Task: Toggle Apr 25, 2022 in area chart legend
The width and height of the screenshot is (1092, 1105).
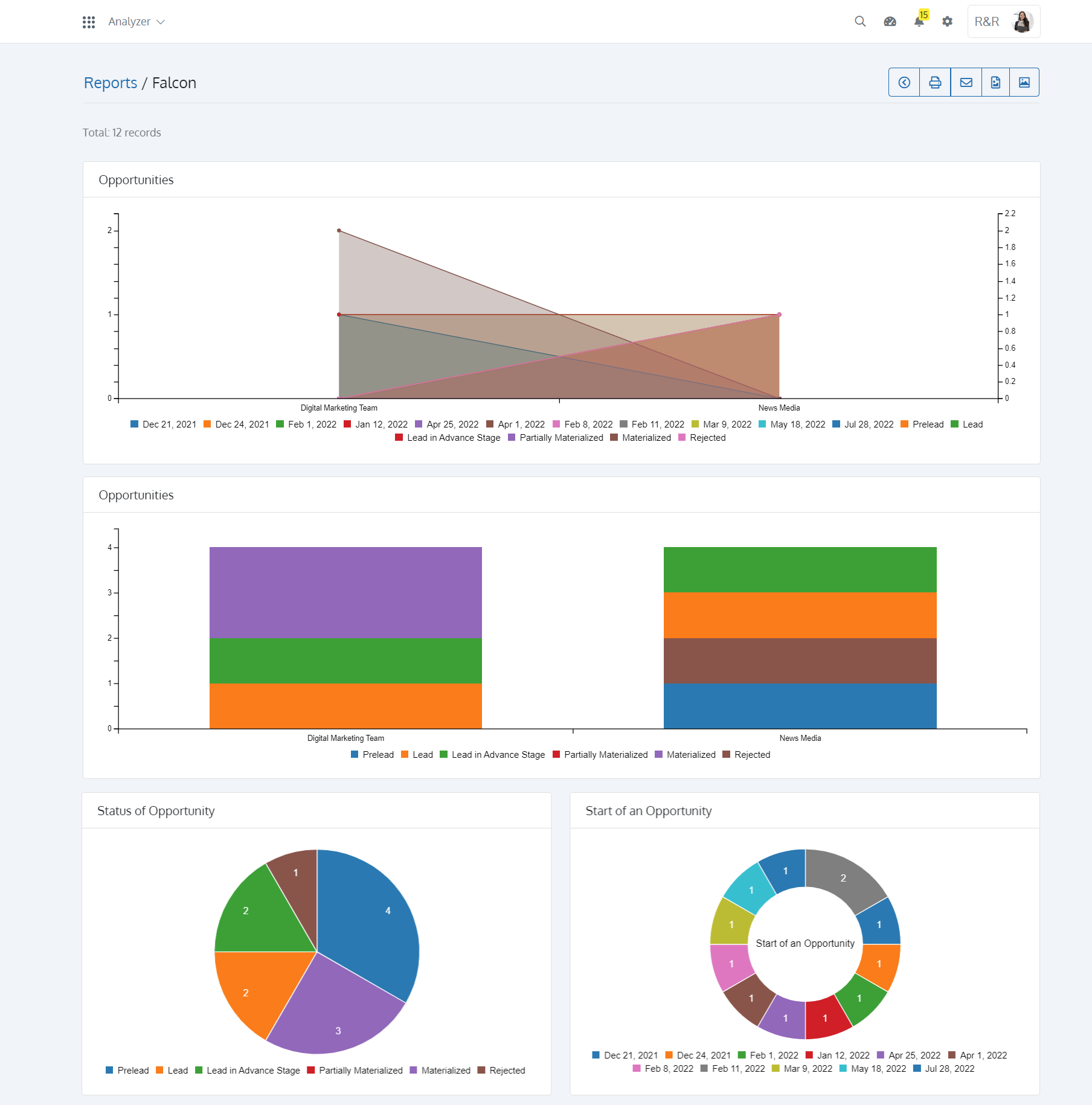Action: [447, 424]
